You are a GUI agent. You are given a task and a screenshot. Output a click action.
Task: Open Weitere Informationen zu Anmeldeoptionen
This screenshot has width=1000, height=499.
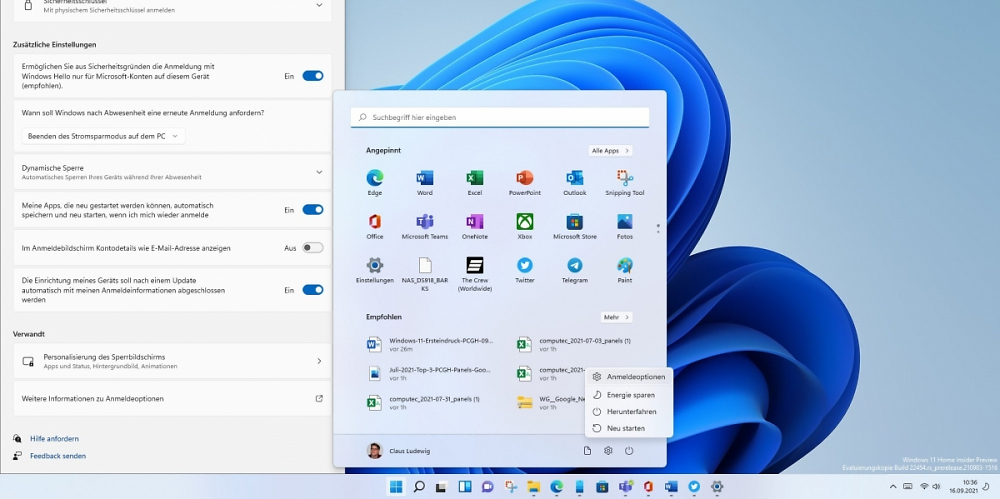(x=172, y=399)
